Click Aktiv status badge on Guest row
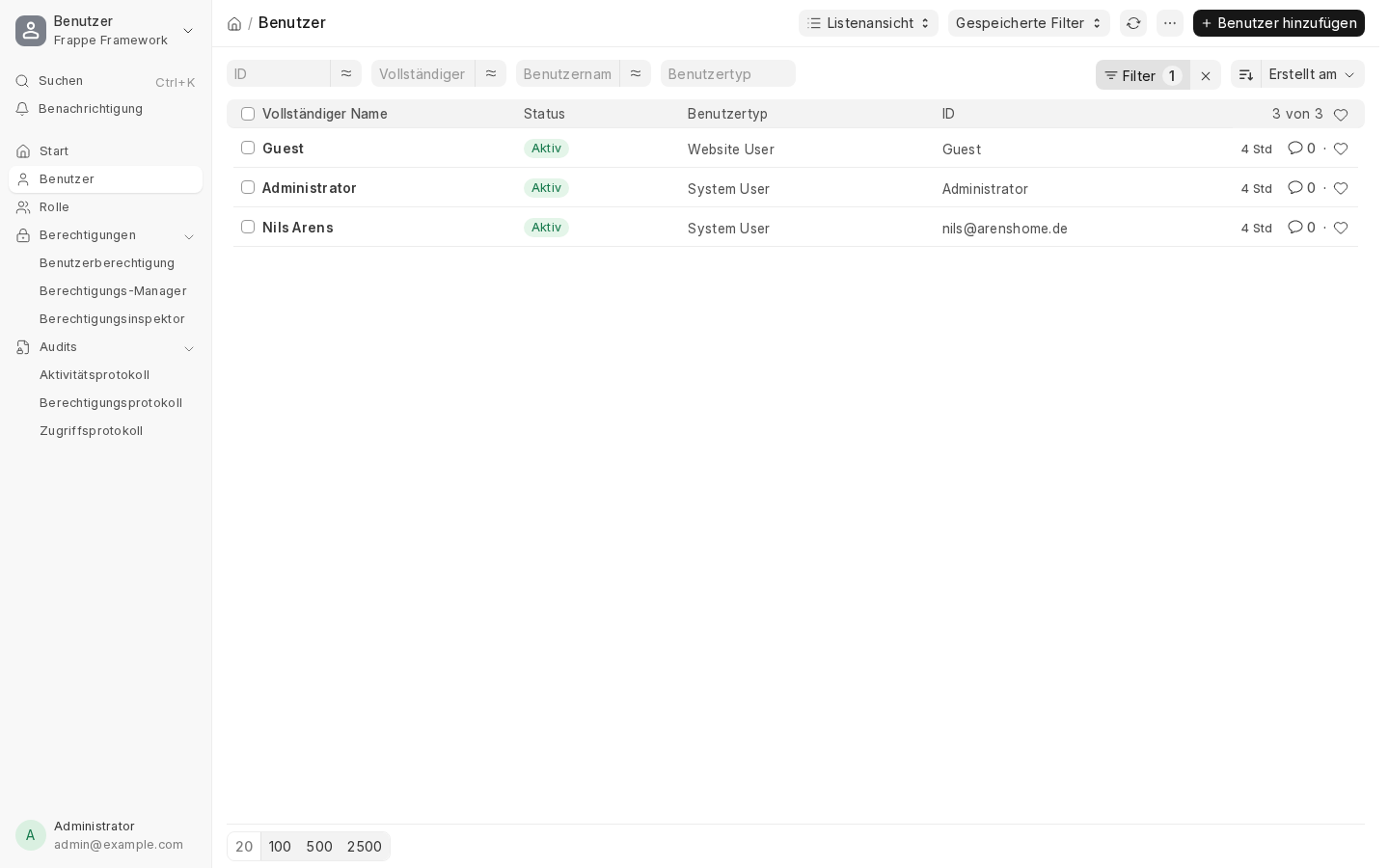 click(546, 149)
